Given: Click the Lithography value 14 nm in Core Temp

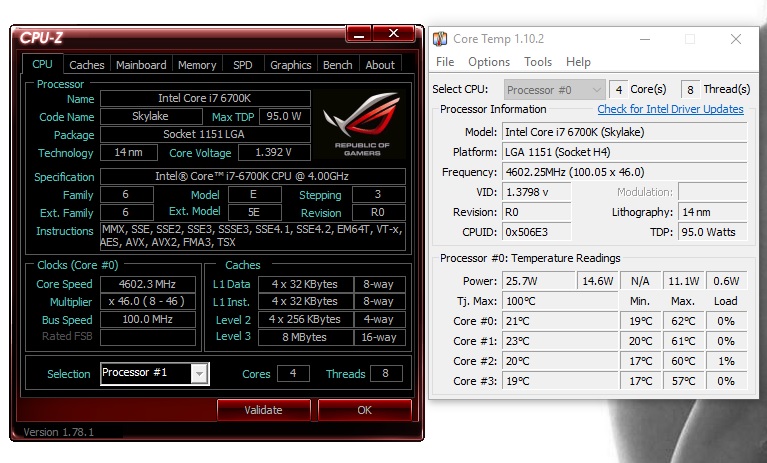Looking at the screenshot, I should pos(713,212).
